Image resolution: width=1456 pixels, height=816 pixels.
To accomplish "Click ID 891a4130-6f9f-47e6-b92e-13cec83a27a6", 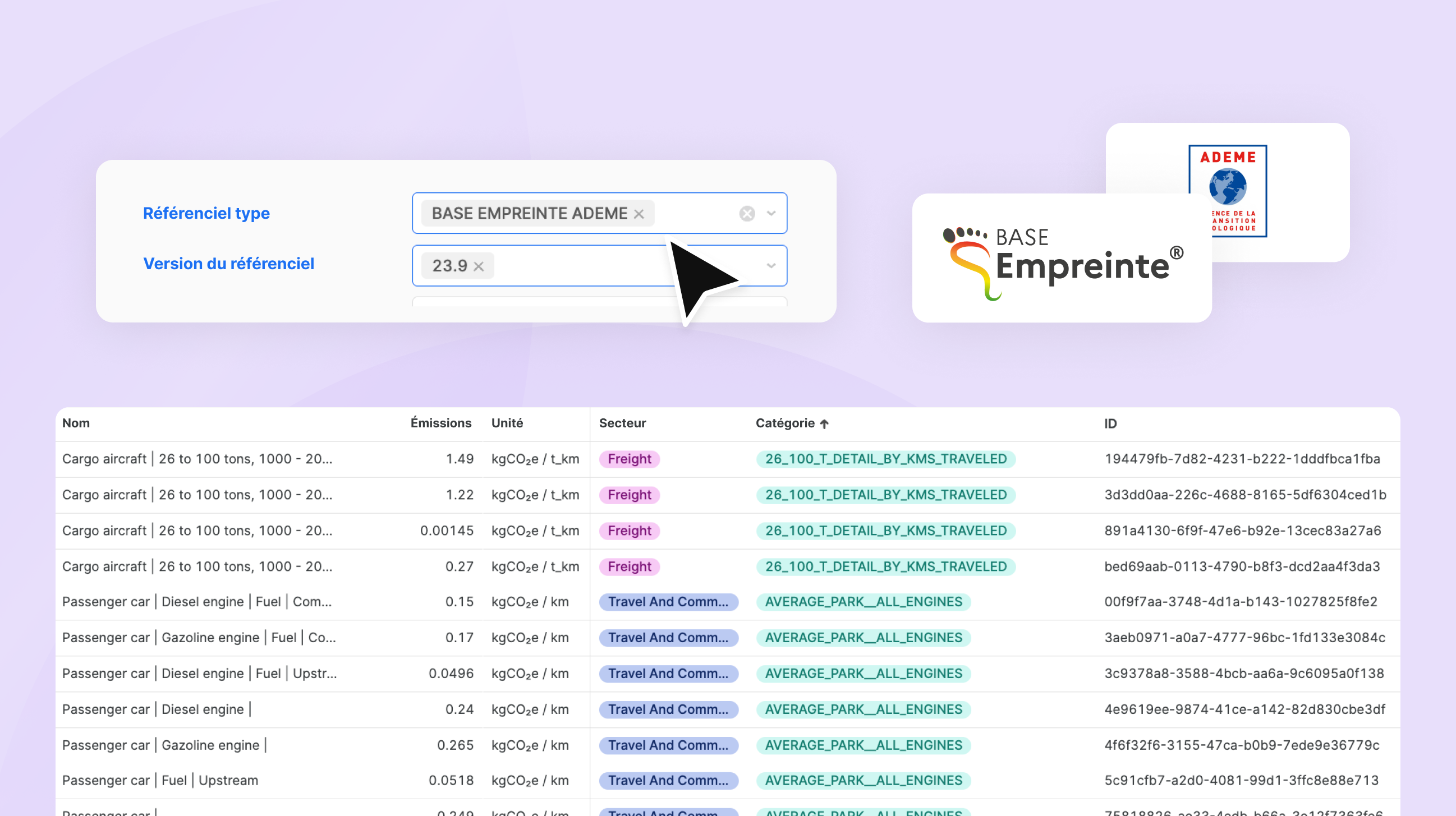I will (1242, 531).
